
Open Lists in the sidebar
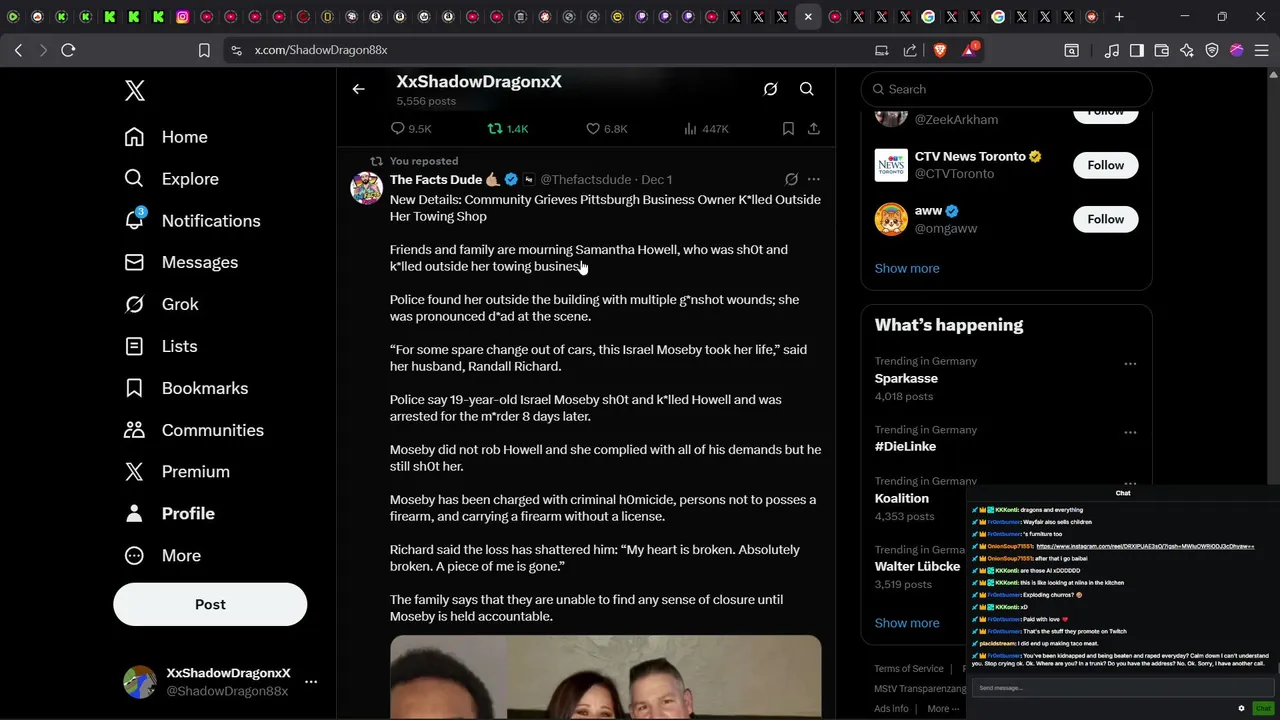coord(160,346)
